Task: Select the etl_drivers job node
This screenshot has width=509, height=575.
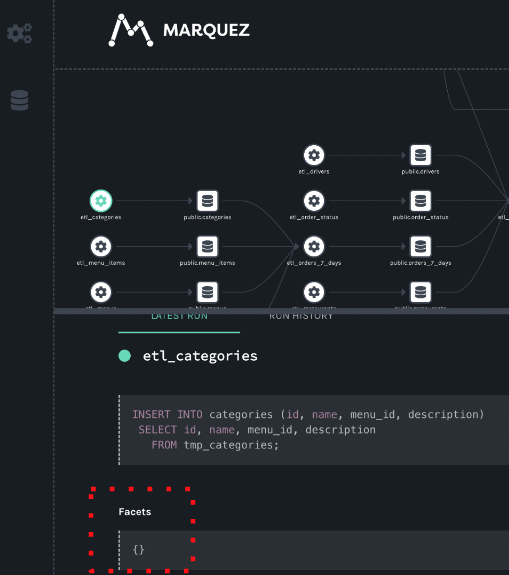Action: click(x=314, y=155)
